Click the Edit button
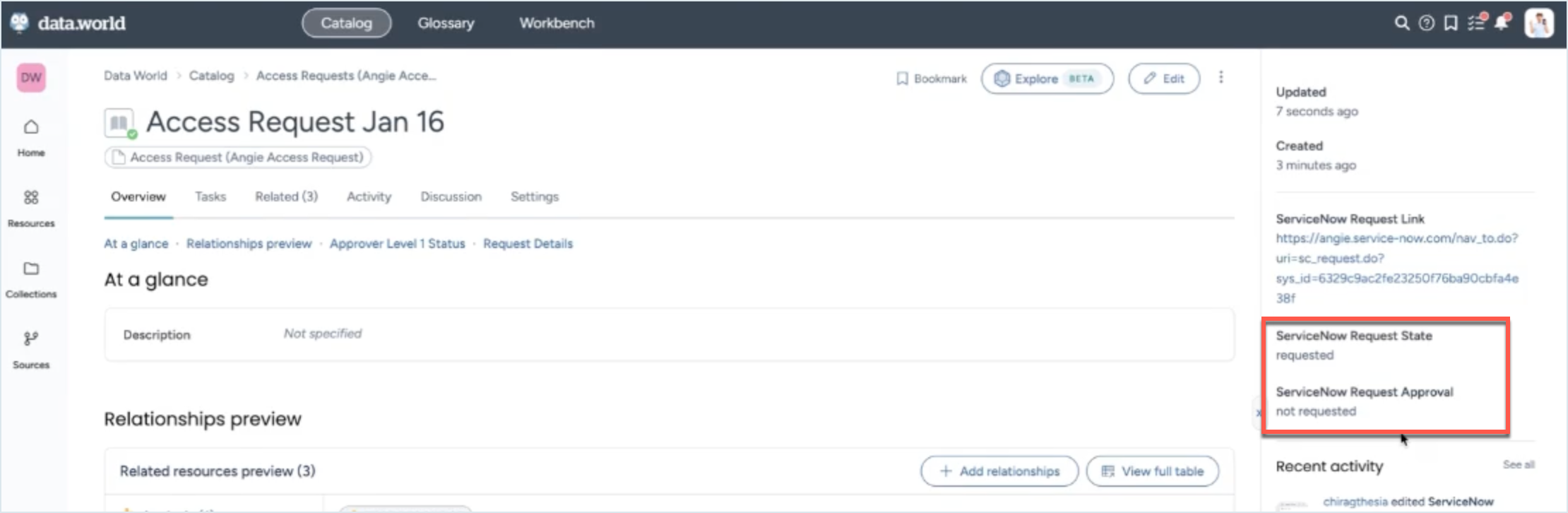Screen dimensions: 1568x513 pos(1163,78)
